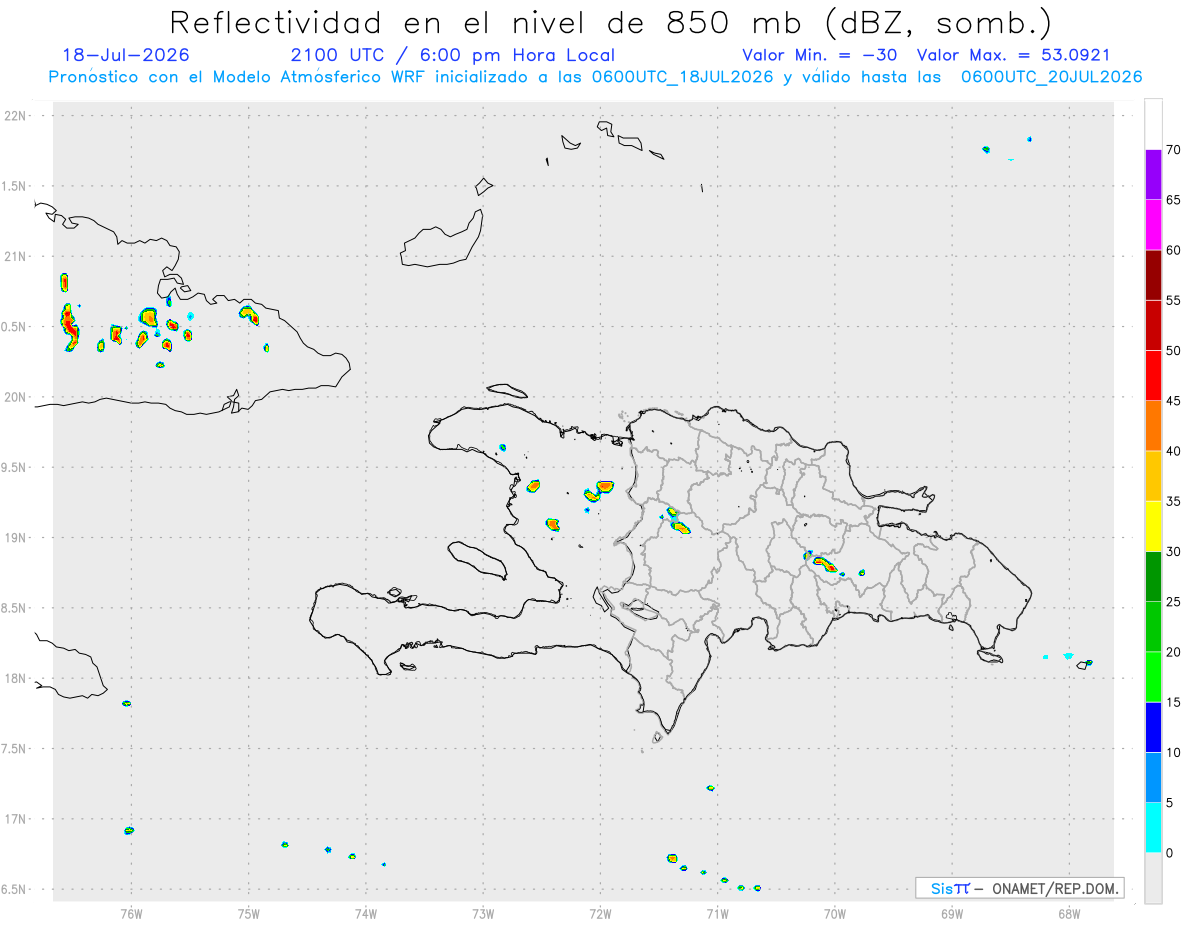This screenshot has height=927, width=1200.
Task: Click '2100 UTC / 6:00 pm Hora Local'
Action: tap(452, 55)
